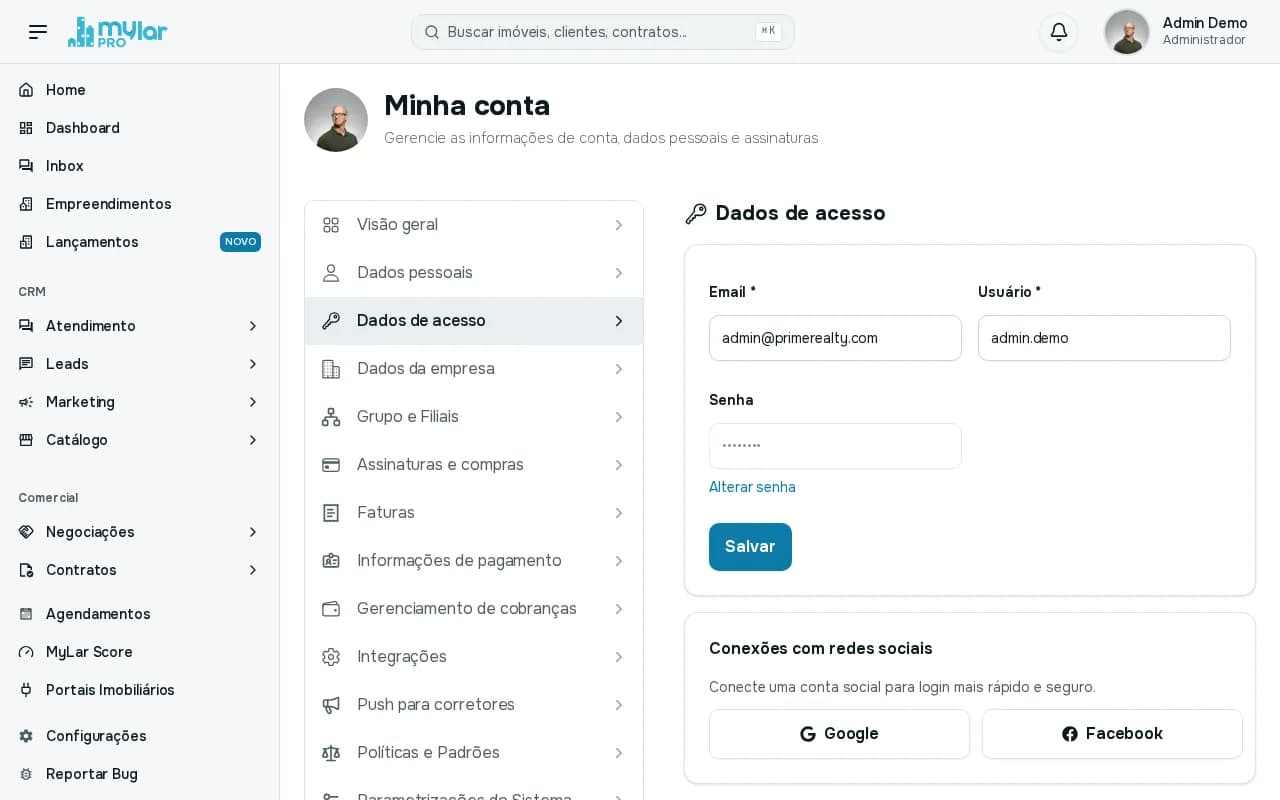Click the global search box
1280x800 pixels.
(x=603, y=32)
